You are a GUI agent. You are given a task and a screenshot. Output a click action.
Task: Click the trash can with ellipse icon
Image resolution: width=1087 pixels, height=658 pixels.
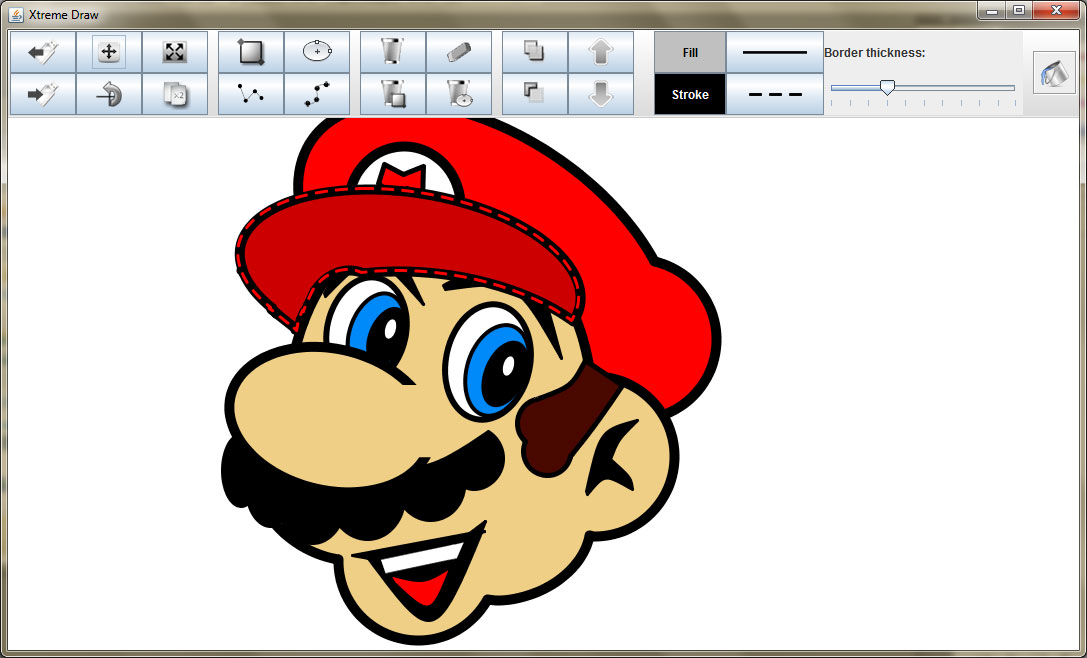point(459,94)
